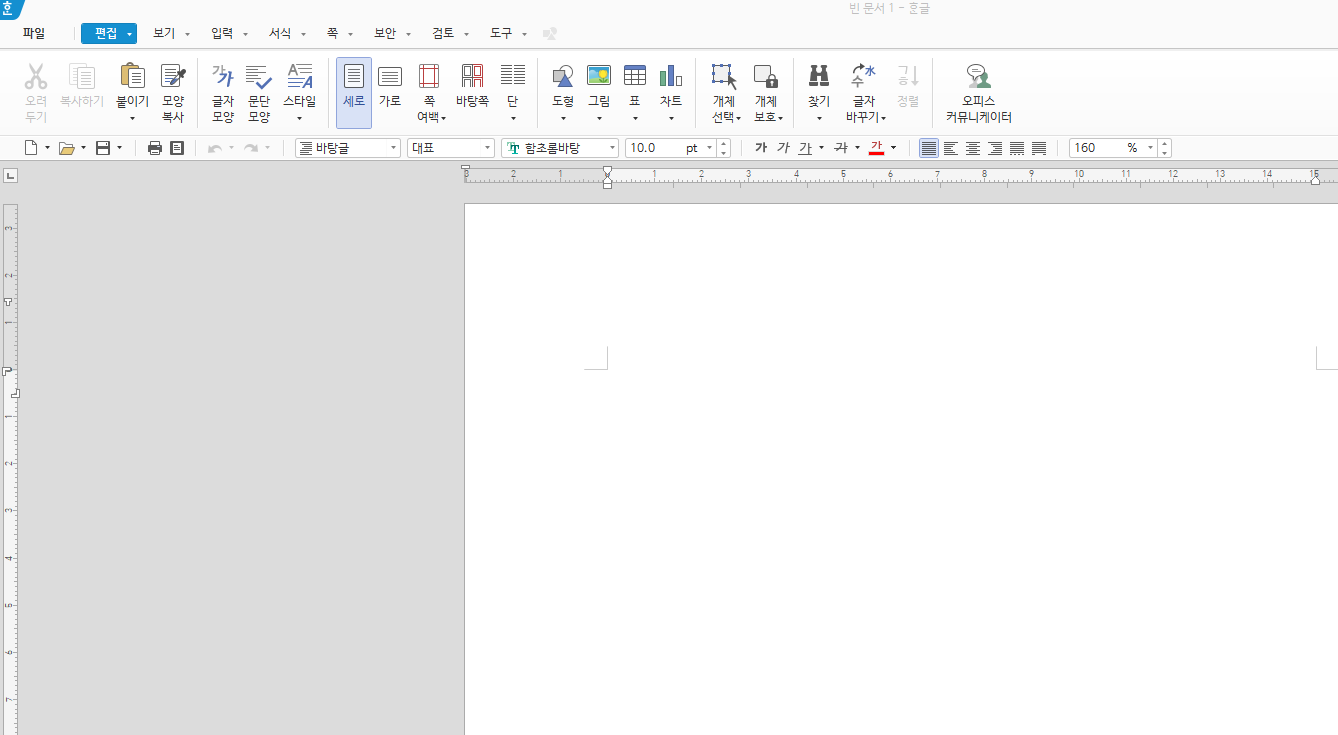Viewport: 1338px width, 735px height.
Task: Apply distributed alignment button
Action: pos(1017,148)
